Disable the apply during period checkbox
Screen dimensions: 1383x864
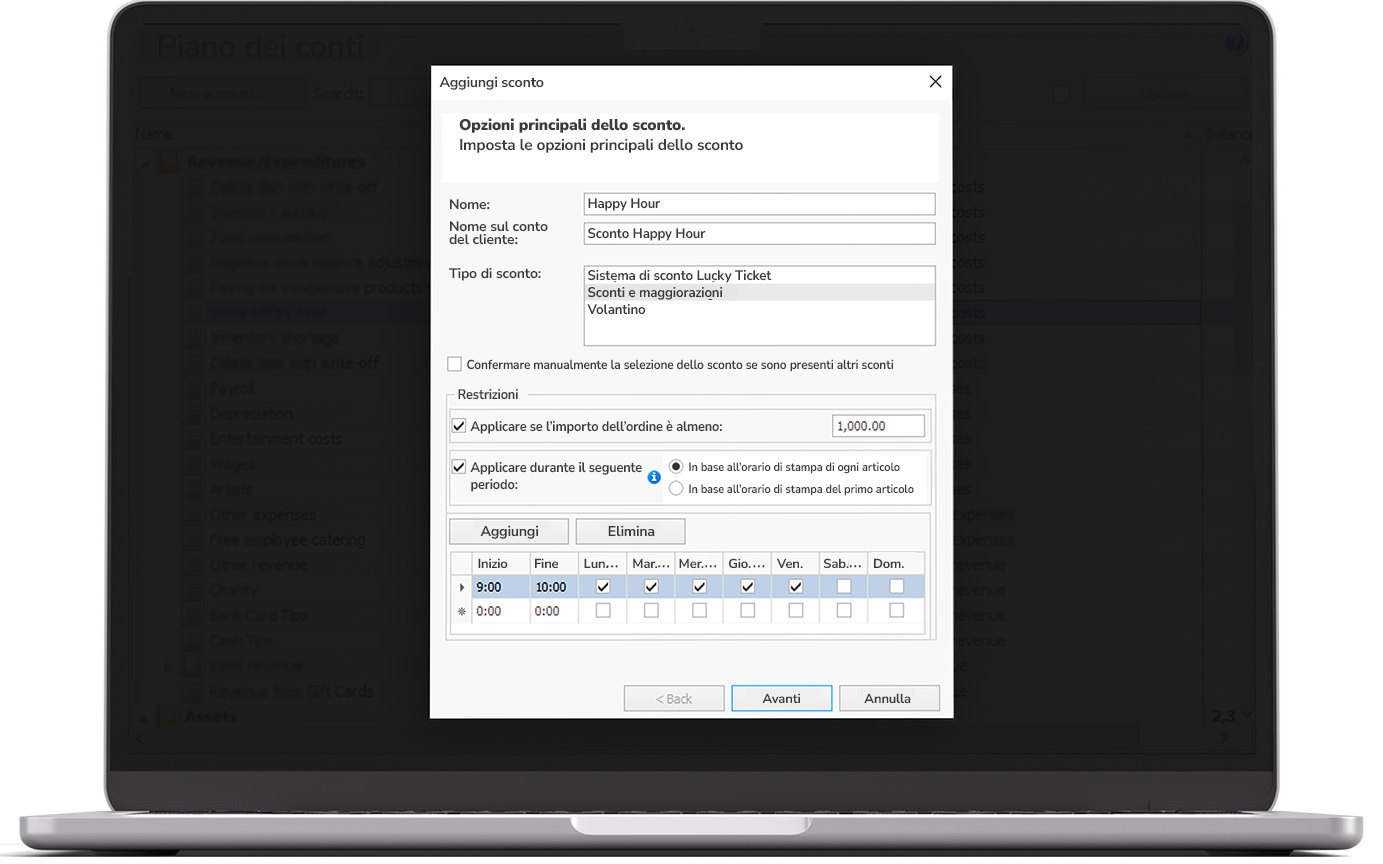click(x=459, y=467)
